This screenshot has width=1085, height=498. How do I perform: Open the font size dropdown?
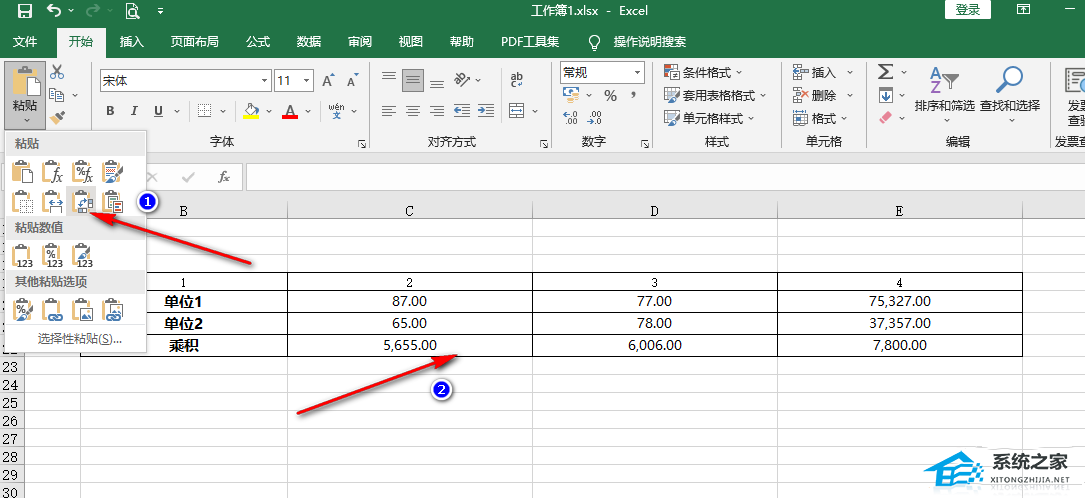307,81
